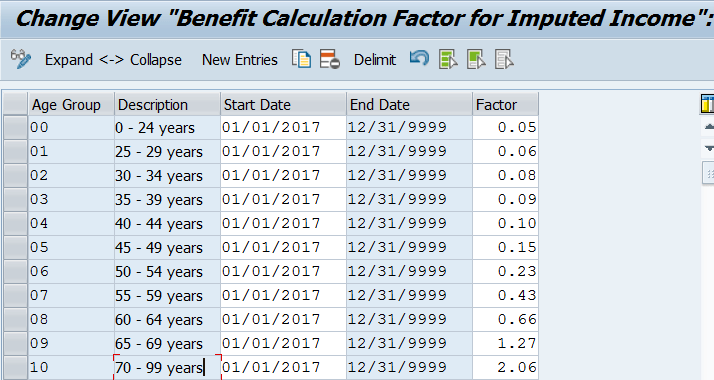The height and width of the screenshot is (380, 714).
Task: Click the '55 - 59 years' description cell
Action: (x=167, y=295)
